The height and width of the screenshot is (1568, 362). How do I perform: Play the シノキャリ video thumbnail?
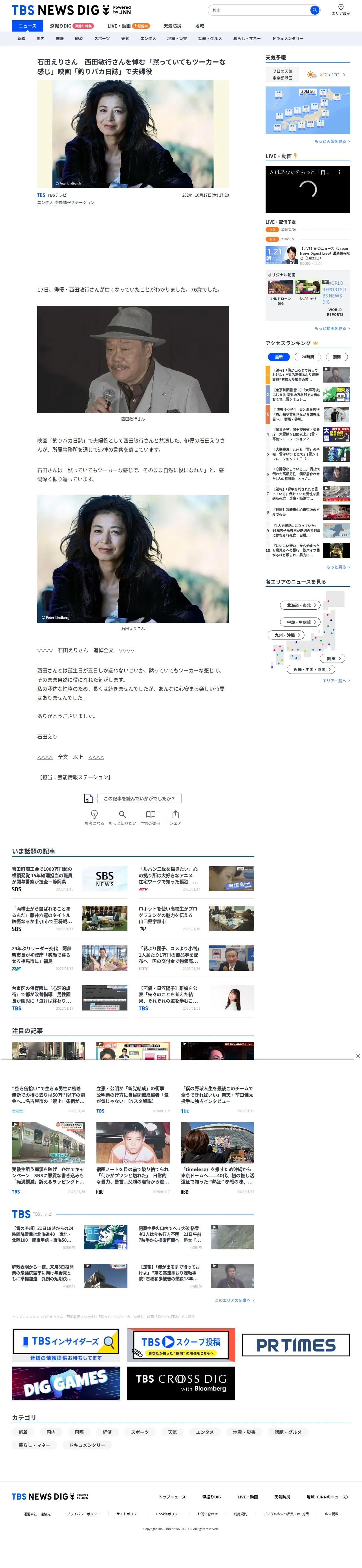(x=308, y=287)
